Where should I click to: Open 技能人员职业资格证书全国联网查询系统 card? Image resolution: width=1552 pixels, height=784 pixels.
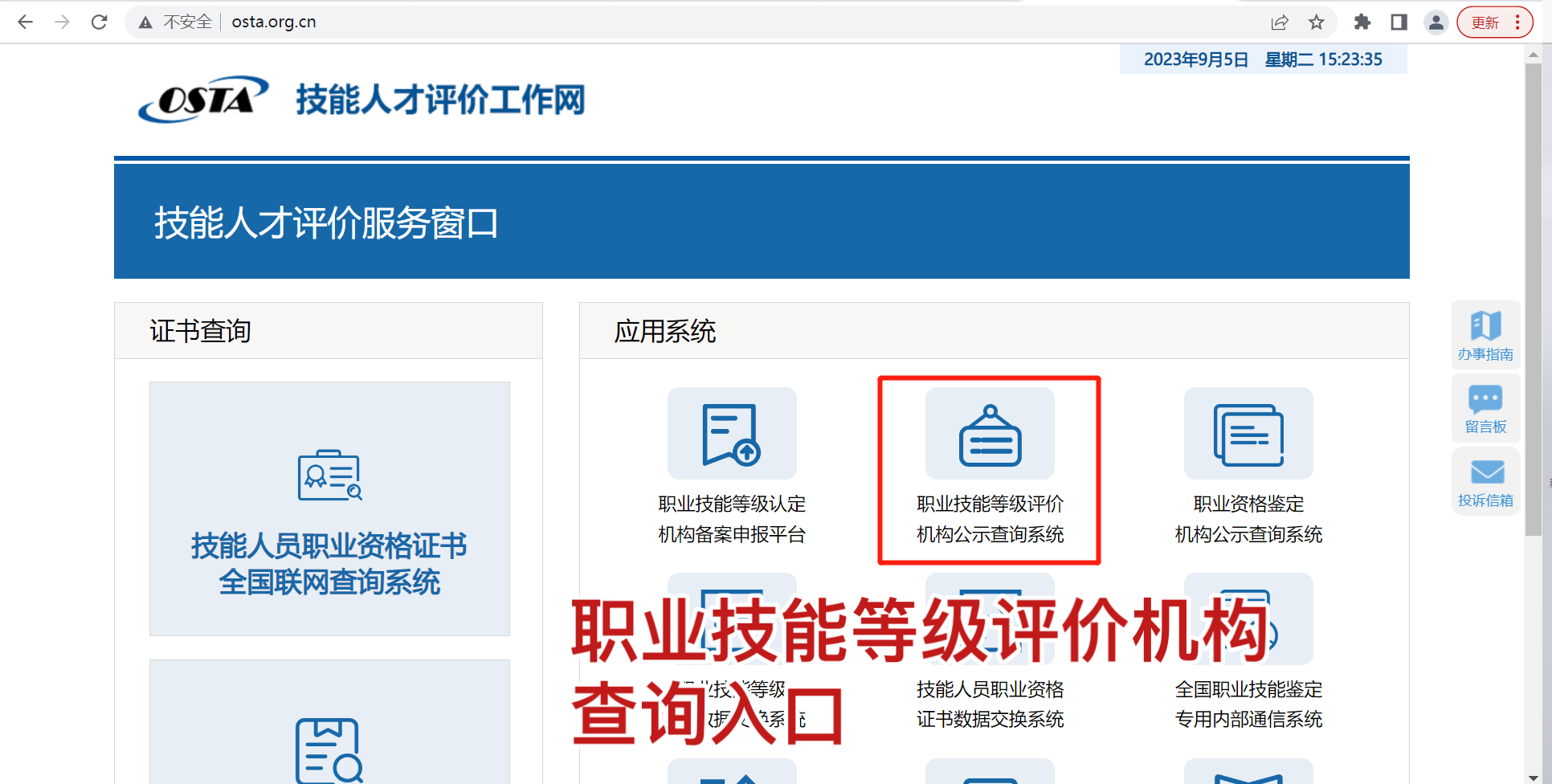click(x=329, y=508)
